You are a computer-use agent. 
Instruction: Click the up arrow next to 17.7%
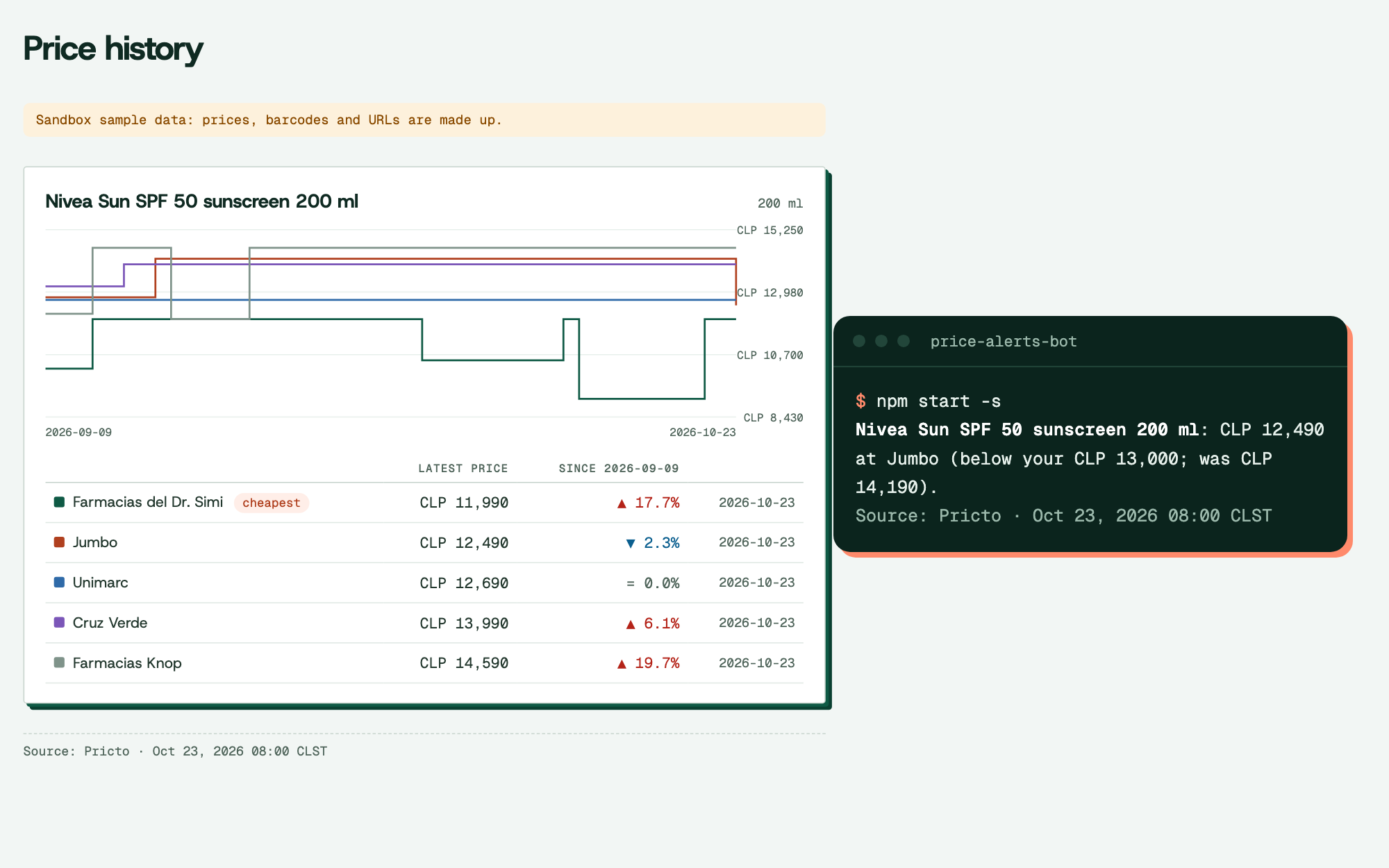[622, 503]
